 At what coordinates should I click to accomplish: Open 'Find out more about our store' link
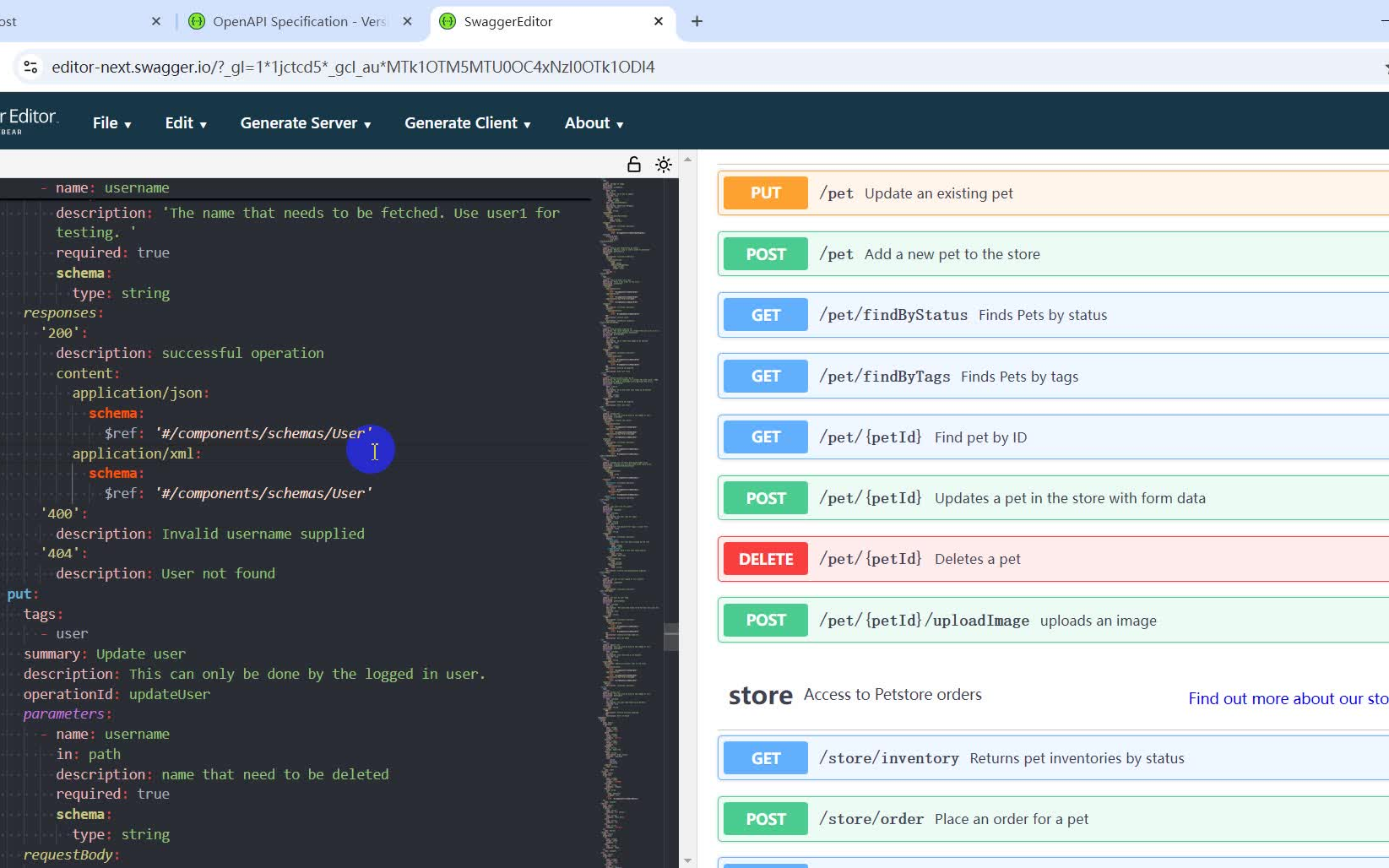tap(1288, 698)
